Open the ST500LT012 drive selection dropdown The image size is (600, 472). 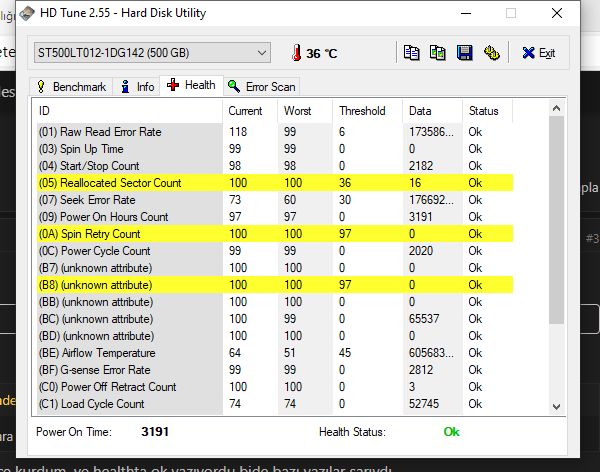[x=152, y=52]
